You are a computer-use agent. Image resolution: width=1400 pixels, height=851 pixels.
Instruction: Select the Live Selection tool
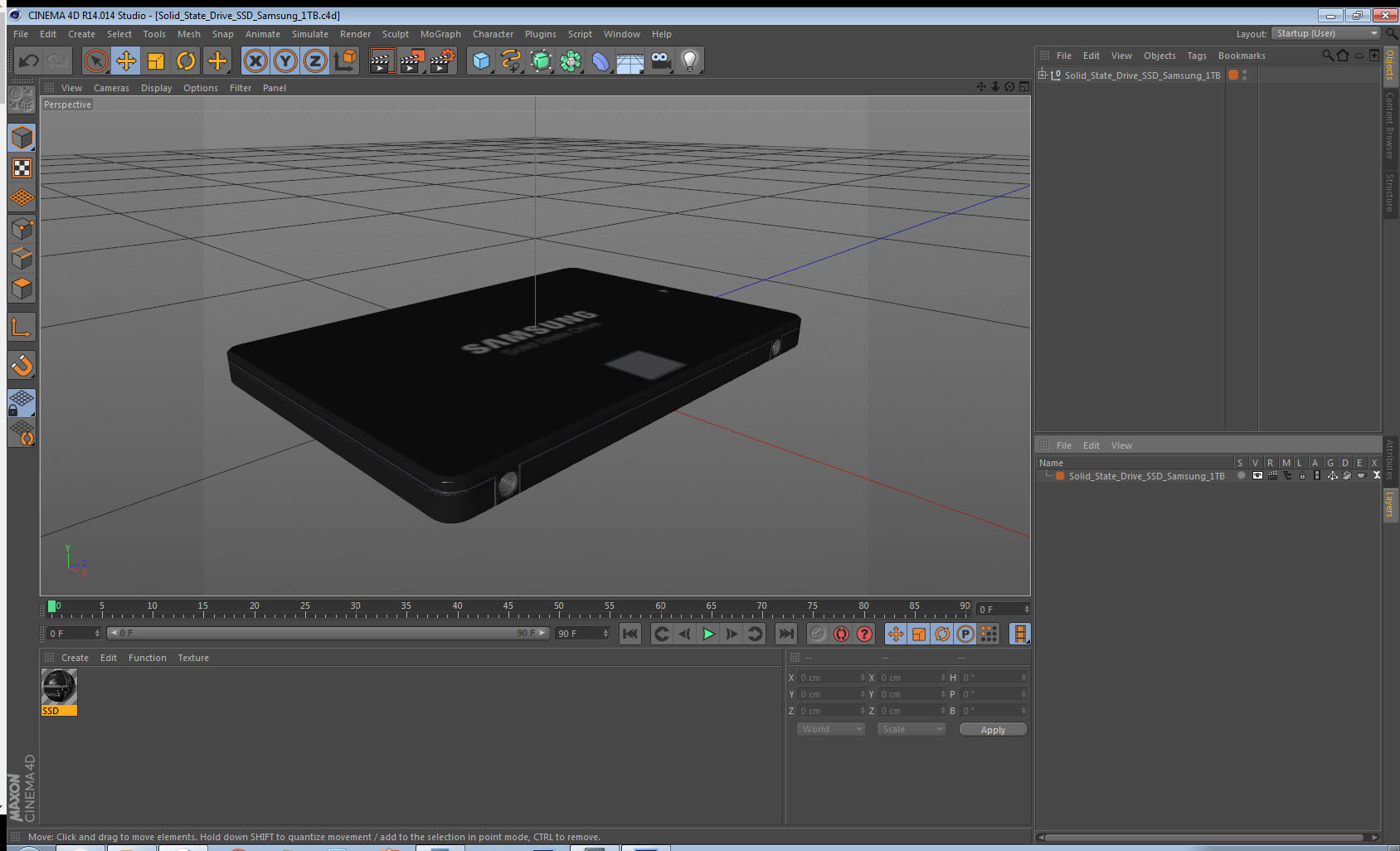click(x=96, y=61)
